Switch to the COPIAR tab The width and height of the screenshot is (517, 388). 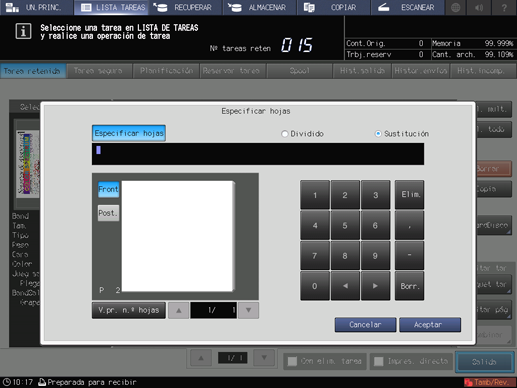pyautogui.click(x=333, y=7)
